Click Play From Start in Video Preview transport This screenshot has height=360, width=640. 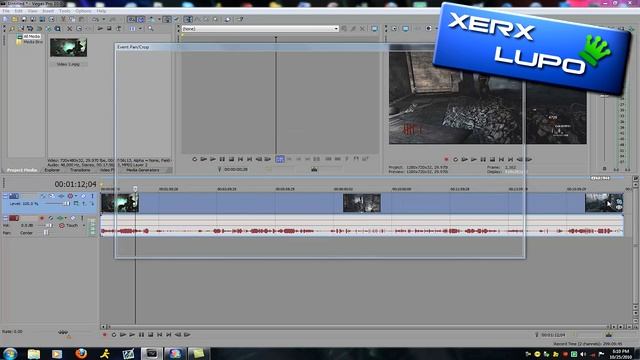click(x=464, y=160)
